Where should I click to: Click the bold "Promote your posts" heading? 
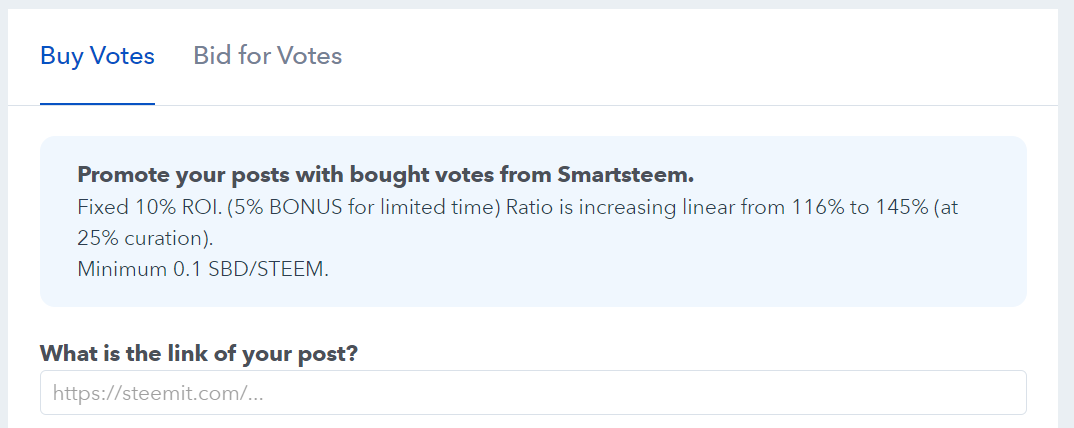(385, 175)
